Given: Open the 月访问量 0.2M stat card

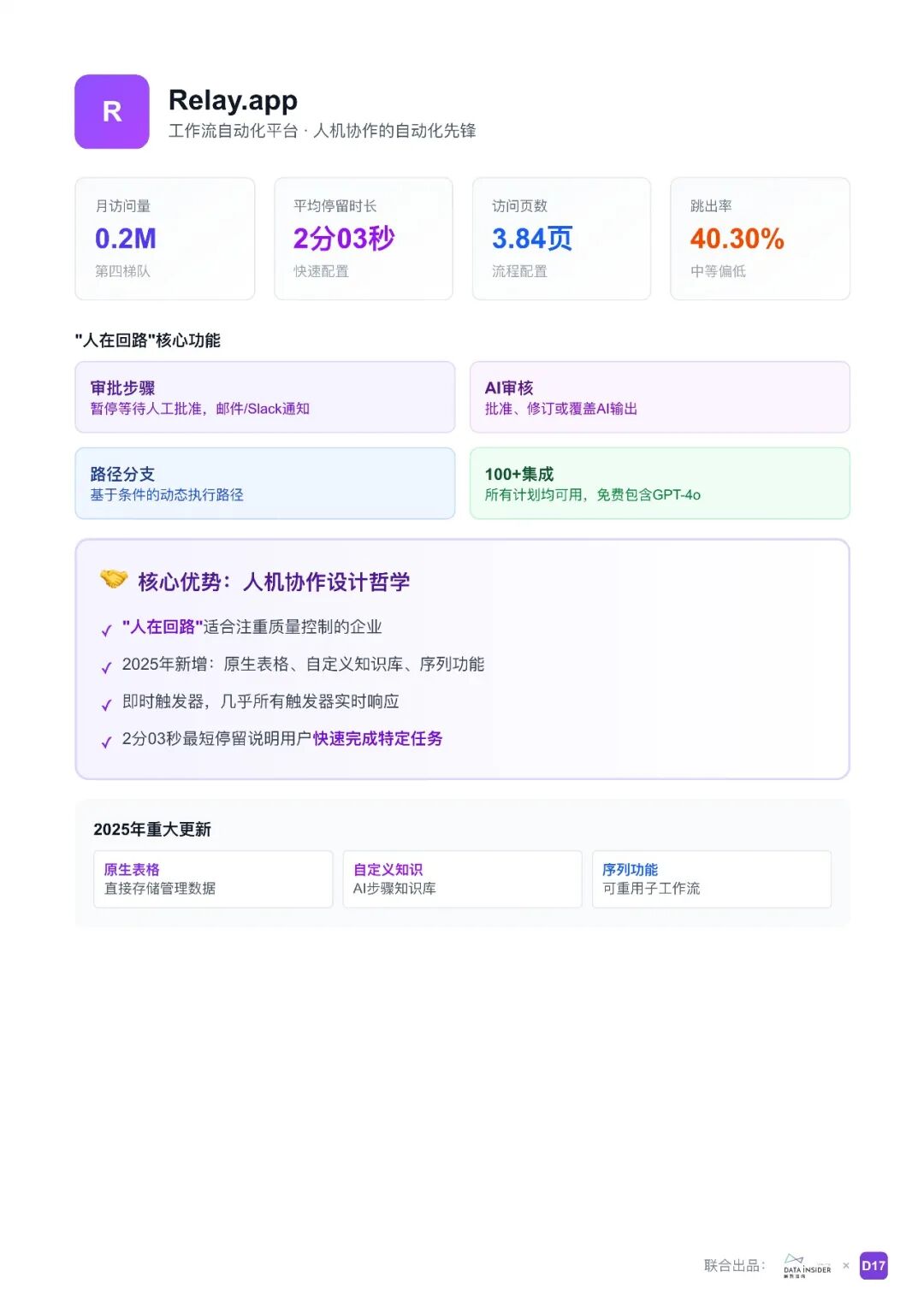Looking at the screenshot, I should [165, 239].
